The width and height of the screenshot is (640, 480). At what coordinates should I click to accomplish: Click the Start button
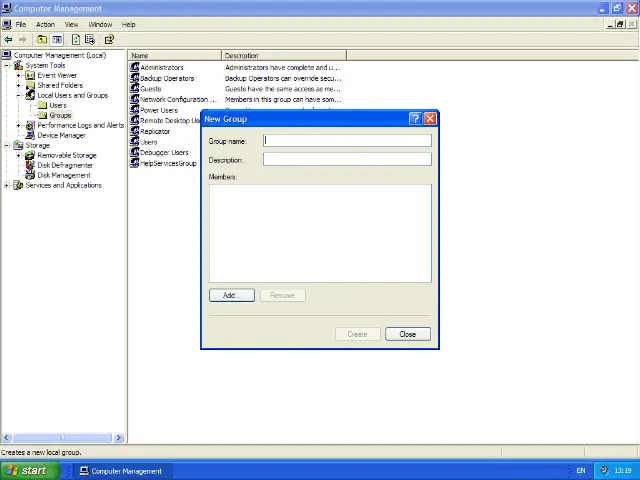click(29, 470)
